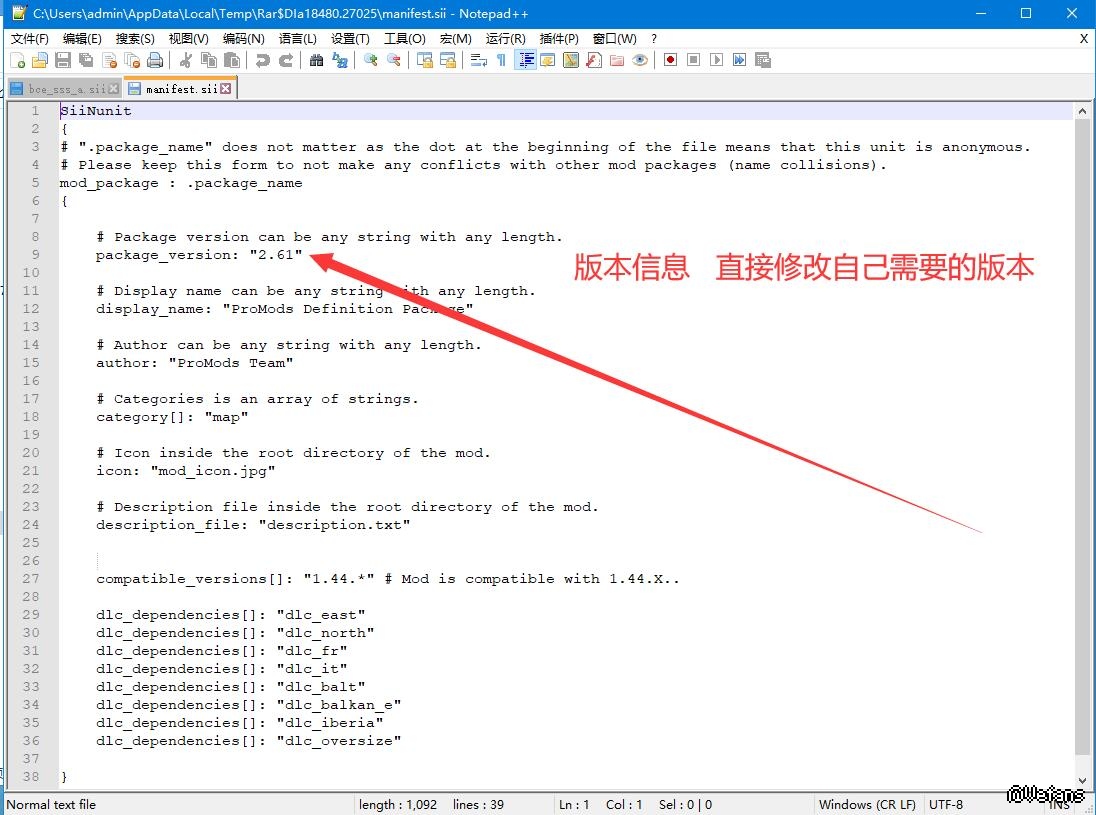Open user-defined language dialog icon
Image resolution: width=1096 pixels, height=815 pixels.
tap(547, 60)
